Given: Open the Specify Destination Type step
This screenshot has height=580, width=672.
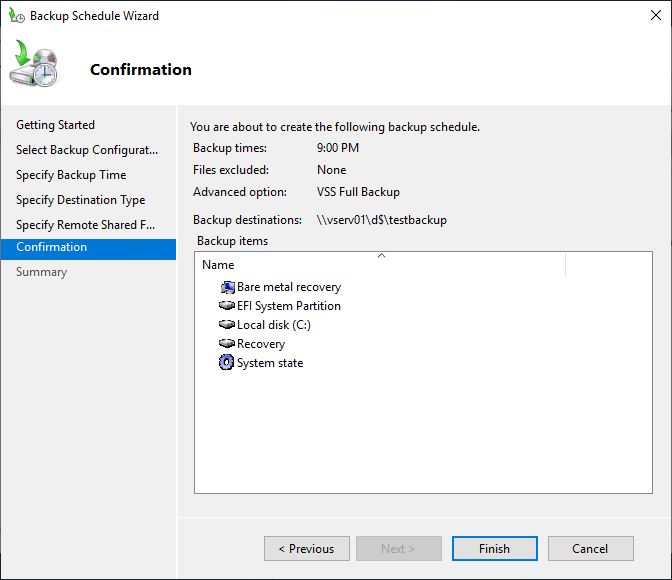Looking at the screenshot, I should tap(81, 200).
